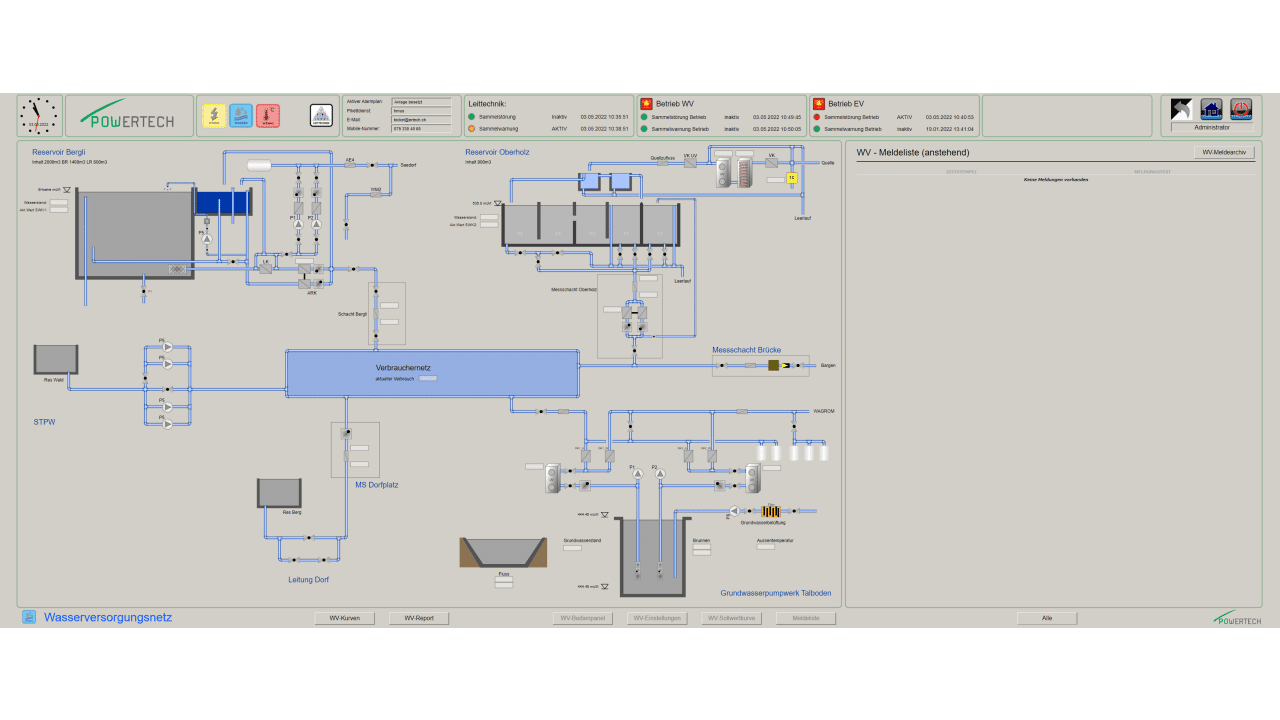Click the Verbrauchernetz blue network block

tap(432, 373)
